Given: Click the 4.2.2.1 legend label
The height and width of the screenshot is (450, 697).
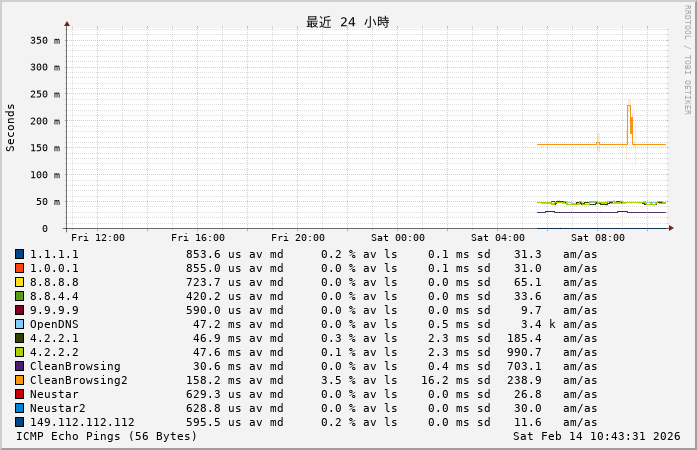Looking at the screenshot, I should click(x=54, y=338).
